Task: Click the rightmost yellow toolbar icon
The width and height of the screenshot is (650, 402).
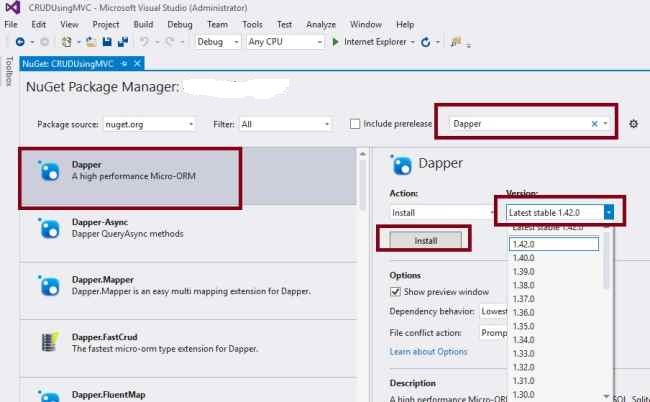Action: click(456, 42)
